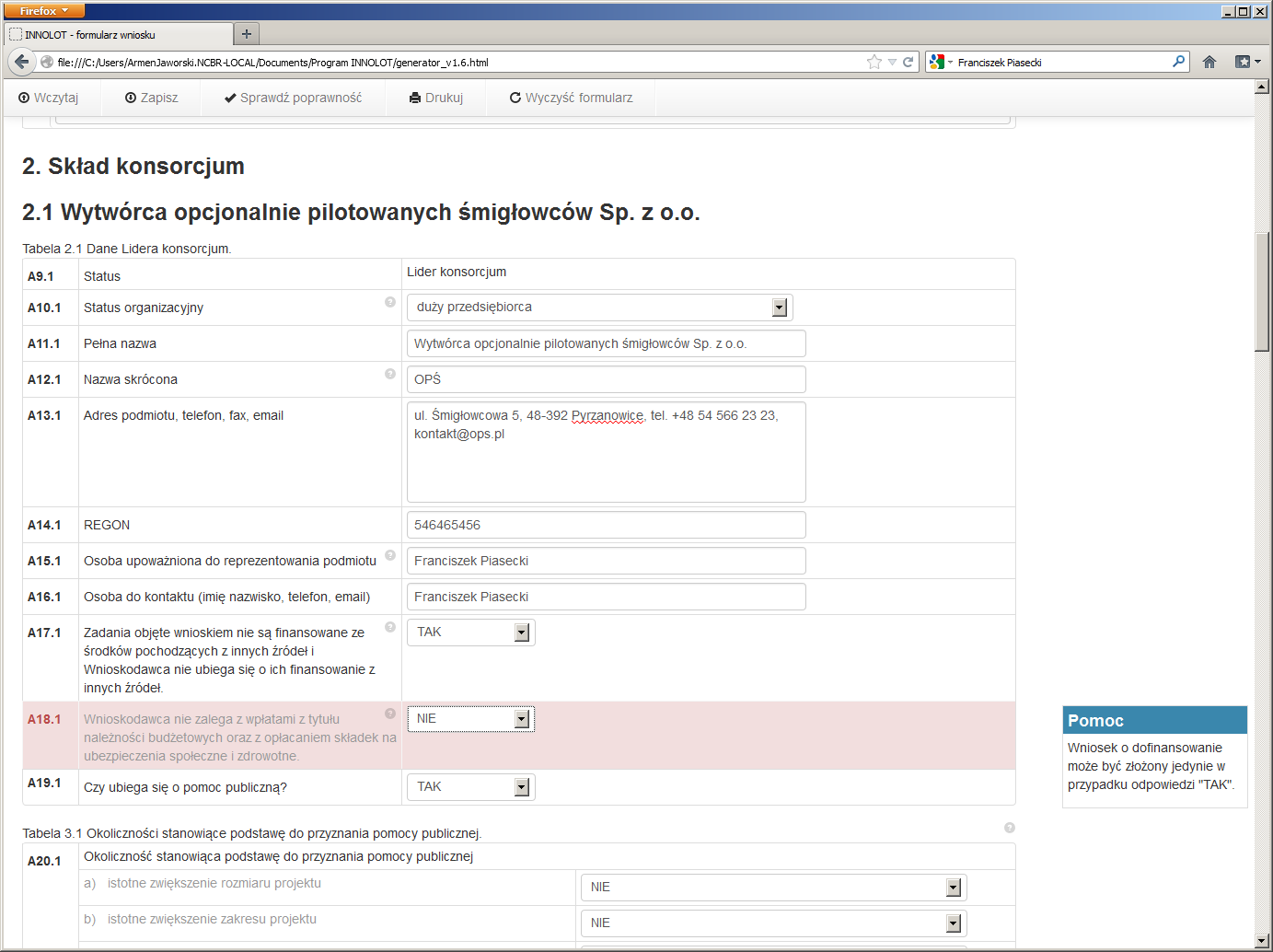Click Zapisz to save the form

[152, 98]
